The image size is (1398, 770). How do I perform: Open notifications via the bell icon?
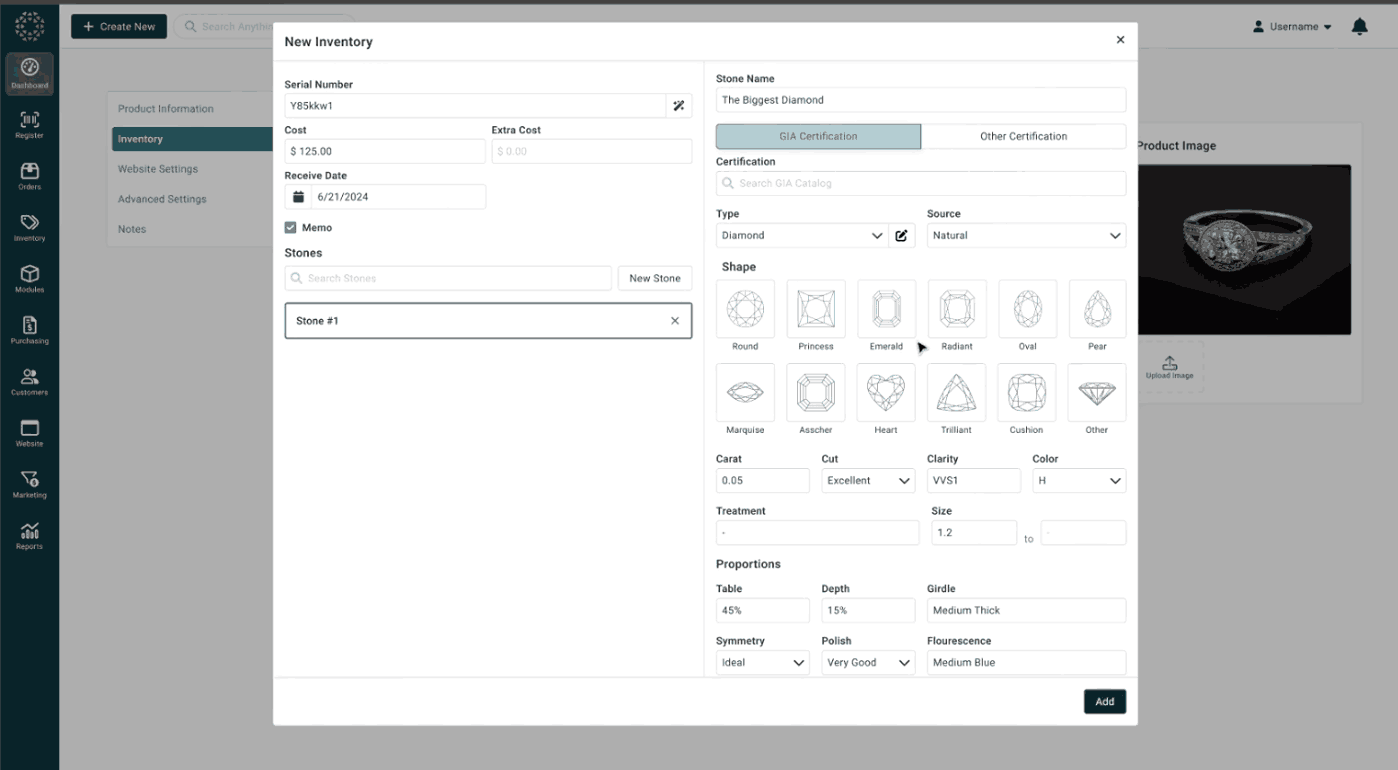coord(1359,27)
